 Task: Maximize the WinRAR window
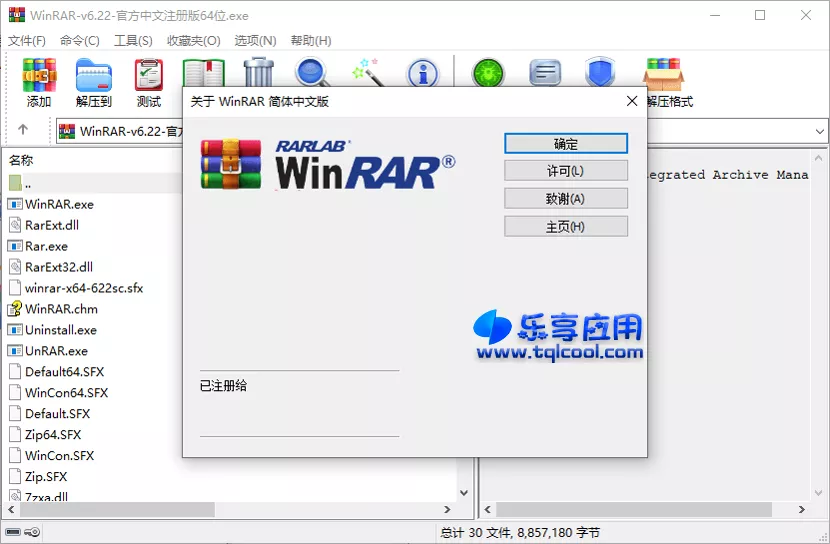tap(760, 15)
